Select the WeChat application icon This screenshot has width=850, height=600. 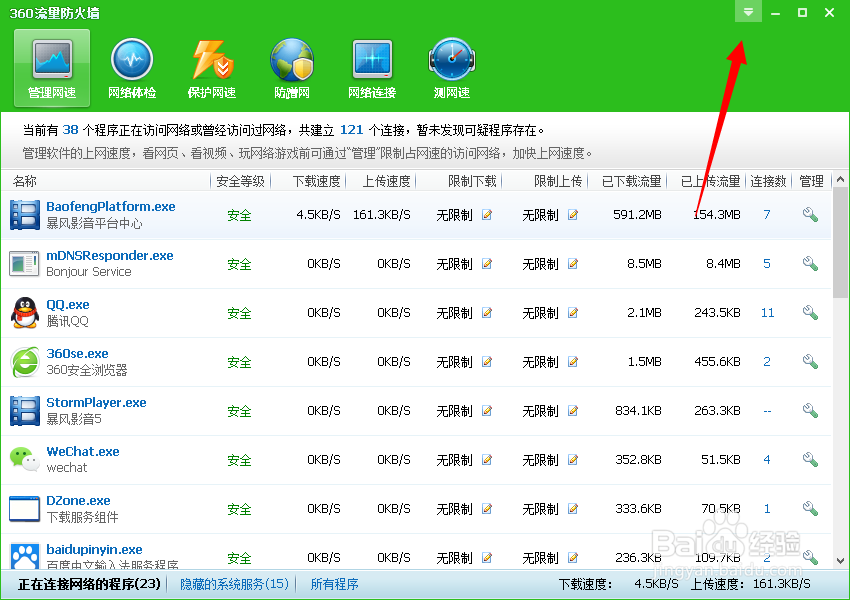pos(25,459)
